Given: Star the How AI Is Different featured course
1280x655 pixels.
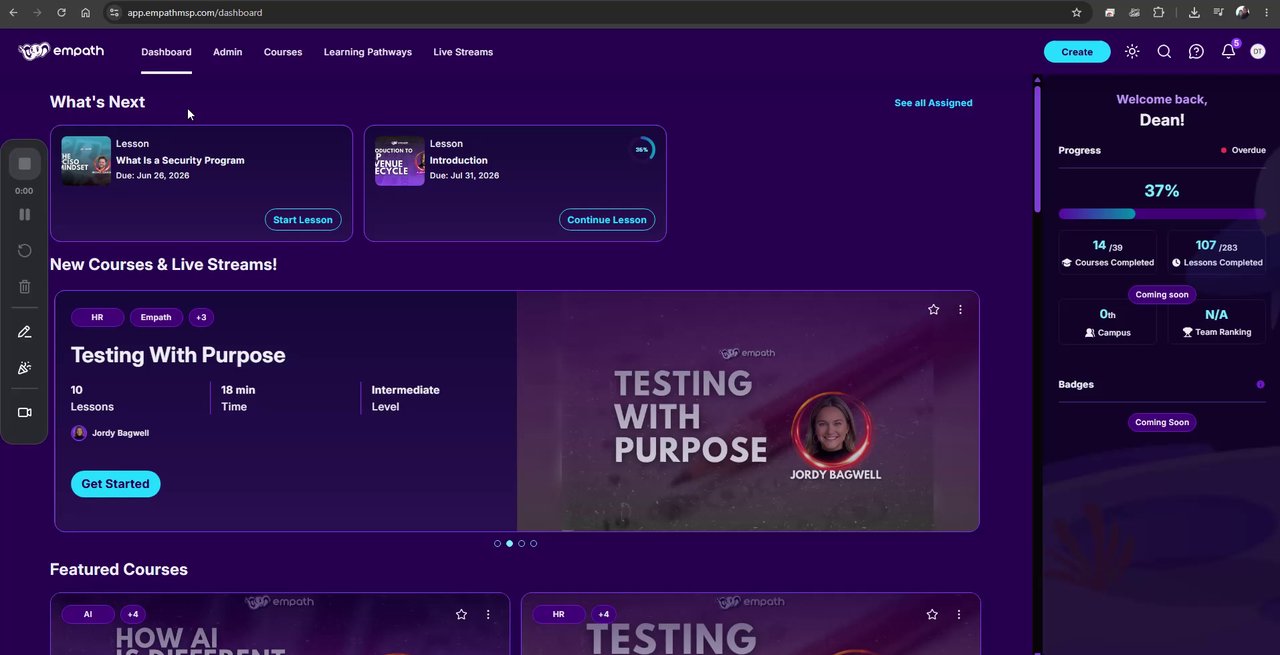Looking at the screenshot, I should [x=461, y=614].
